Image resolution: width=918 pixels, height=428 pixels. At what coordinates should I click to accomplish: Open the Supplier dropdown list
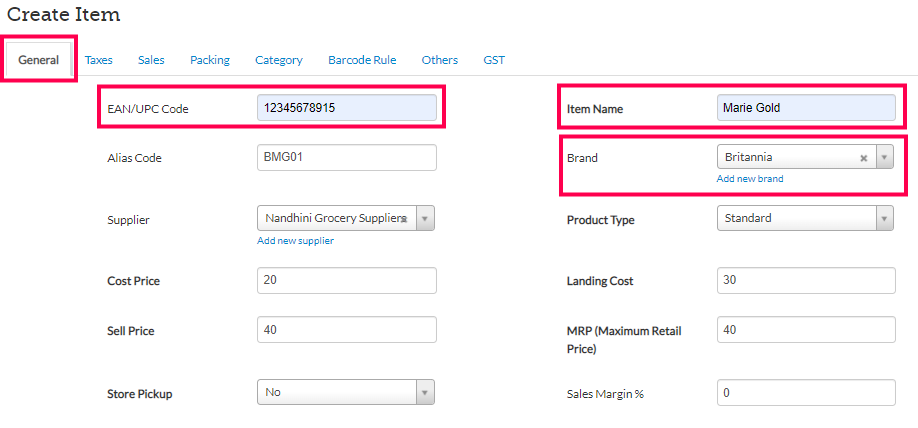click(425, 218)
